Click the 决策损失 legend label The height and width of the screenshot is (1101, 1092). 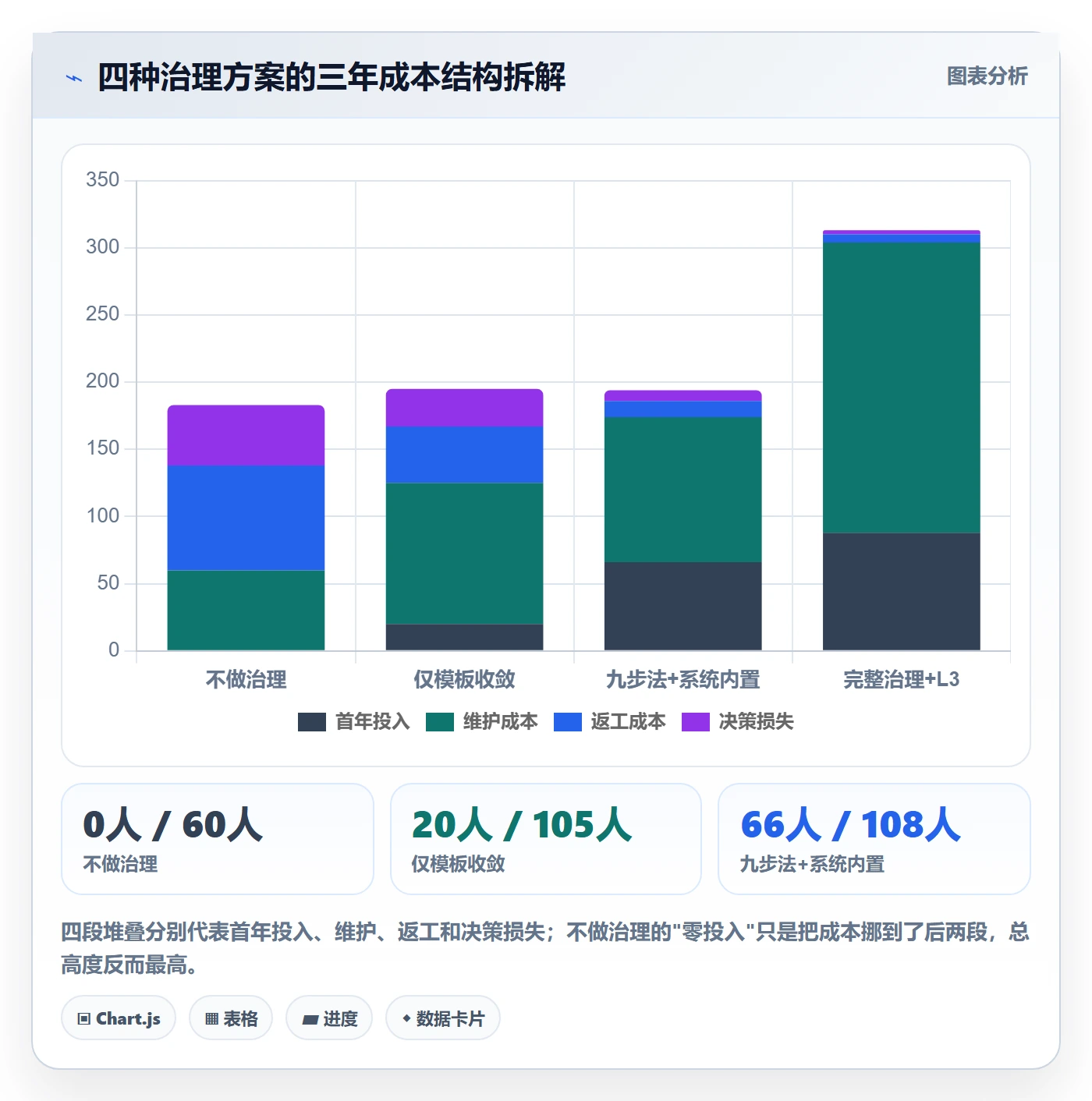point(756,722)
